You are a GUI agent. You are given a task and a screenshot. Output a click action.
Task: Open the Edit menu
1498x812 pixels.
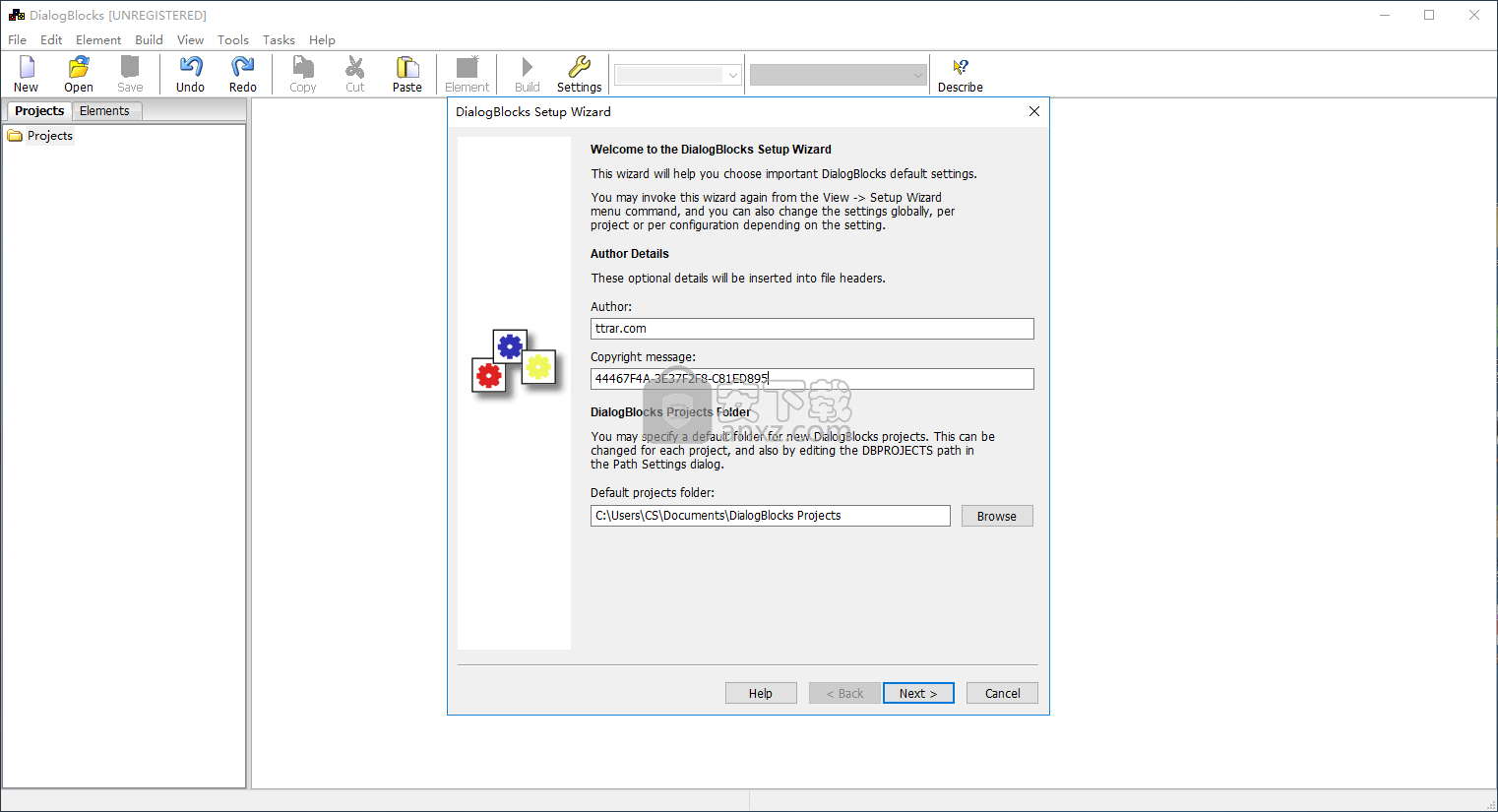tap(51, 40)
